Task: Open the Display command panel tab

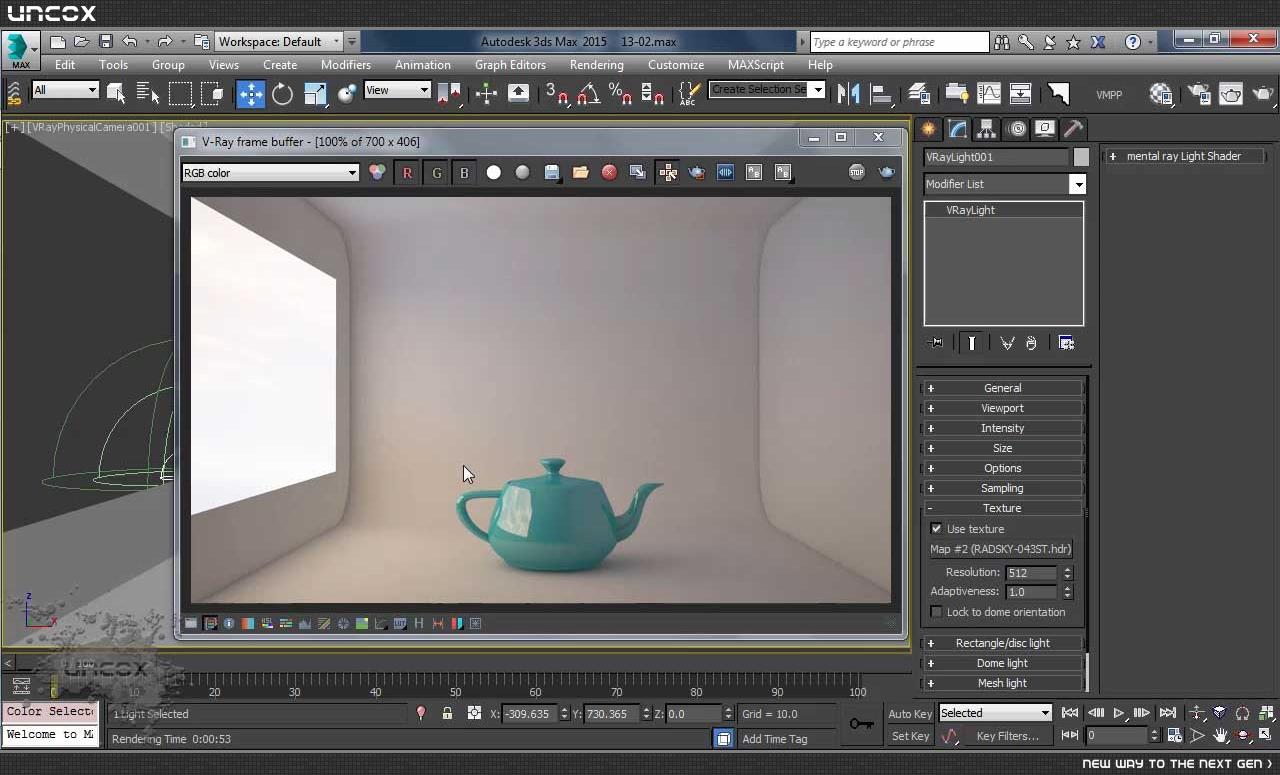Action: coord(1045,129)
